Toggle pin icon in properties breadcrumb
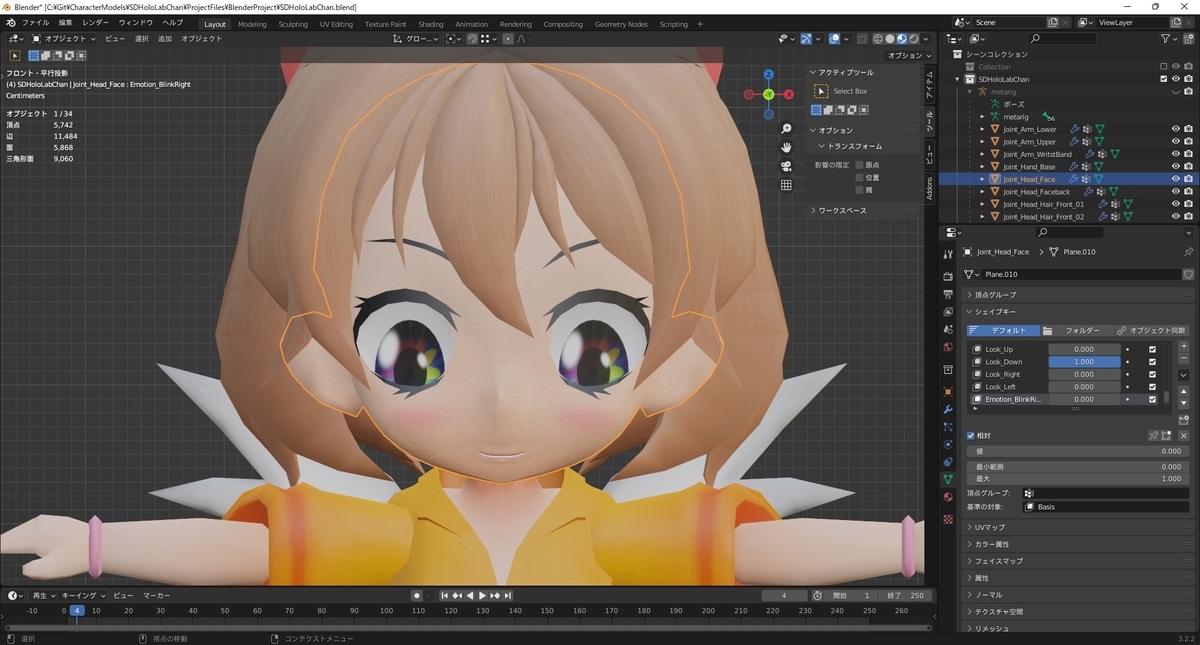Image resolution: width=1200 pixels, height=645 pixels. pyautogui.click(x=1188, y=252)
